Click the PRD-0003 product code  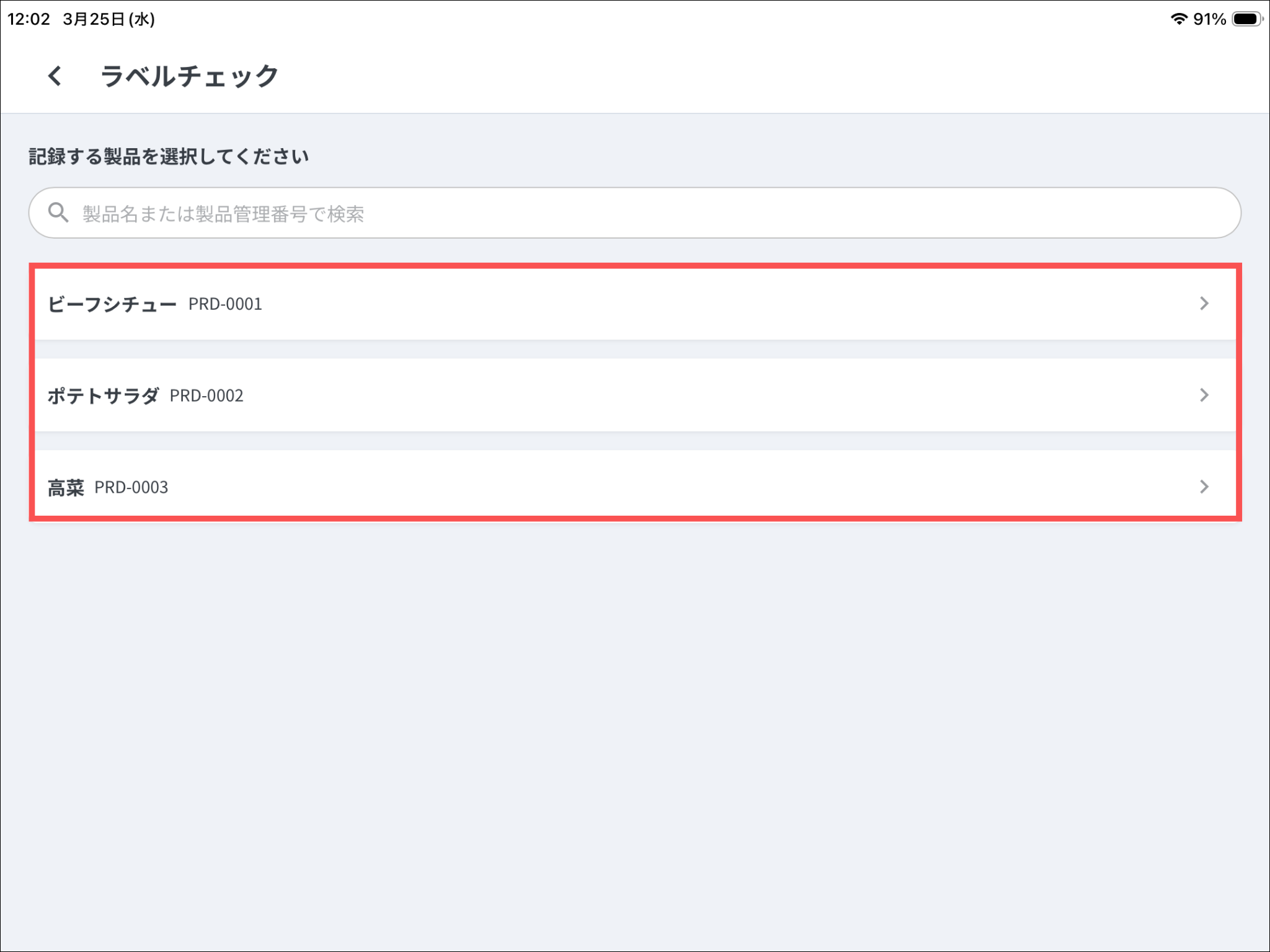pyautogui.click(x=131, y=488)
